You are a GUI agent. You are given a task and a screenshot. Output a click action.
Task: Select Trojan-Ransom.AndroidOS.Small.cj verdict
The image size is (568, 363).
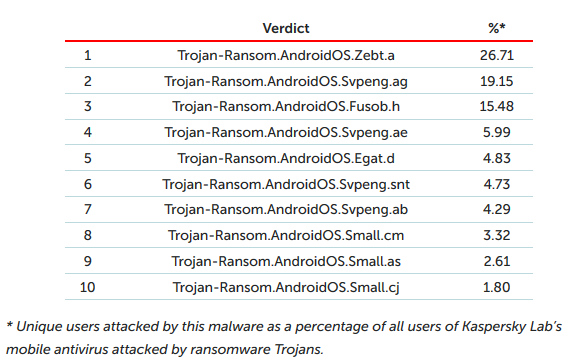click(286, 287)
